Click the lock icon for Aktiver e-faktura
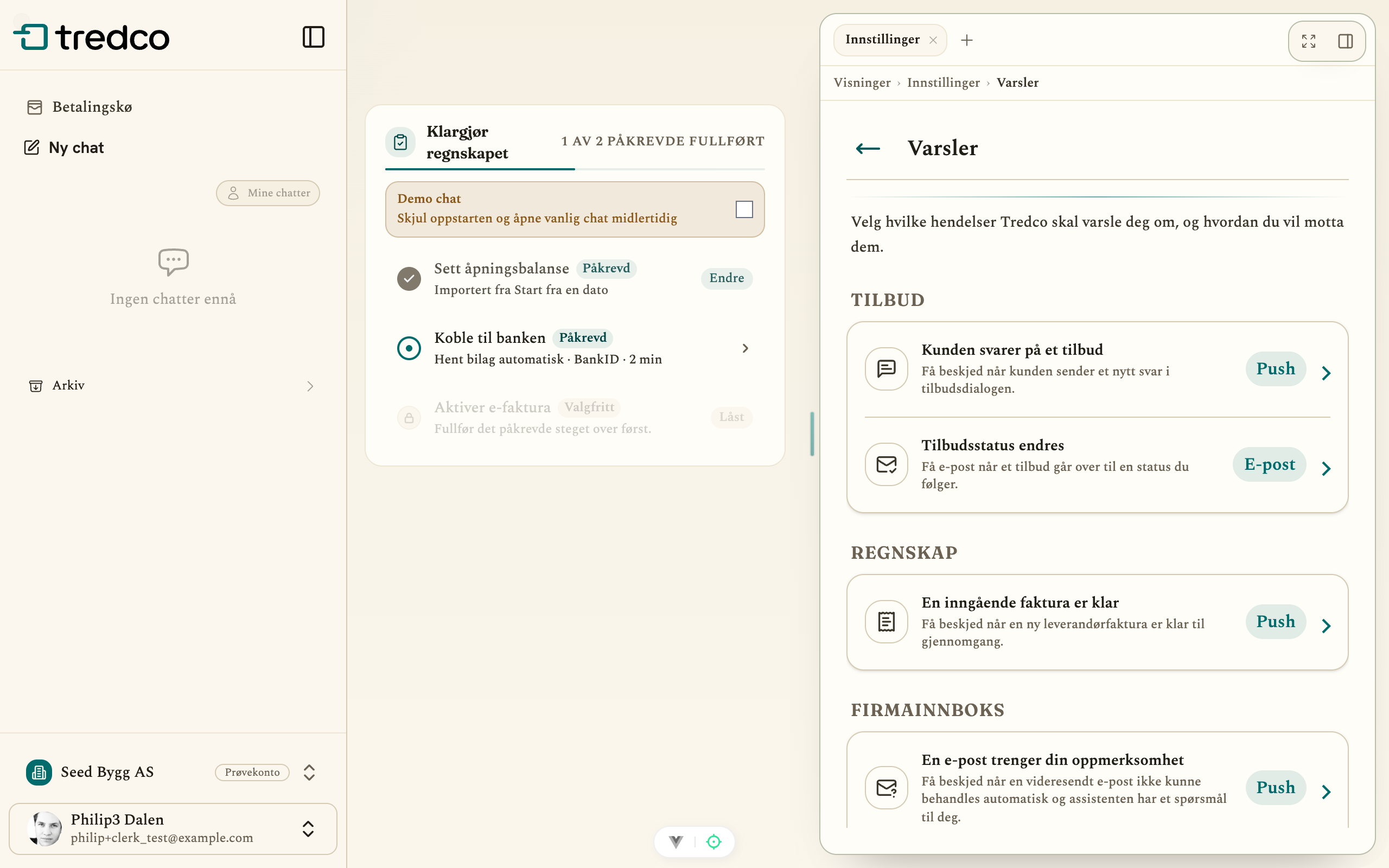Viewport: 1389px width, 868px height. click(x=409, y=418)
